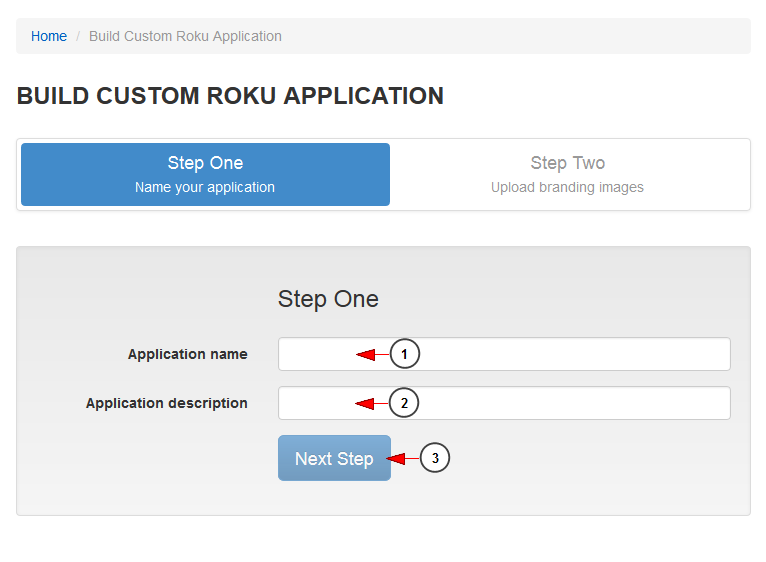Click the Build Custom Roku Application breadcrumb text
This screenshot has height=562, width=766.
(x=185, y=36)
